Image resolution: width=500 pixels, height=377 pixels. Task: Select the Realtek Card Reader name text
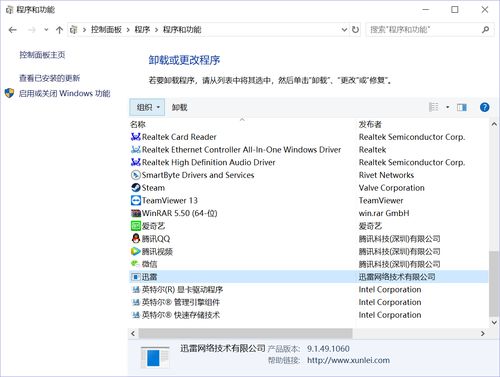(x=179, y=137)
